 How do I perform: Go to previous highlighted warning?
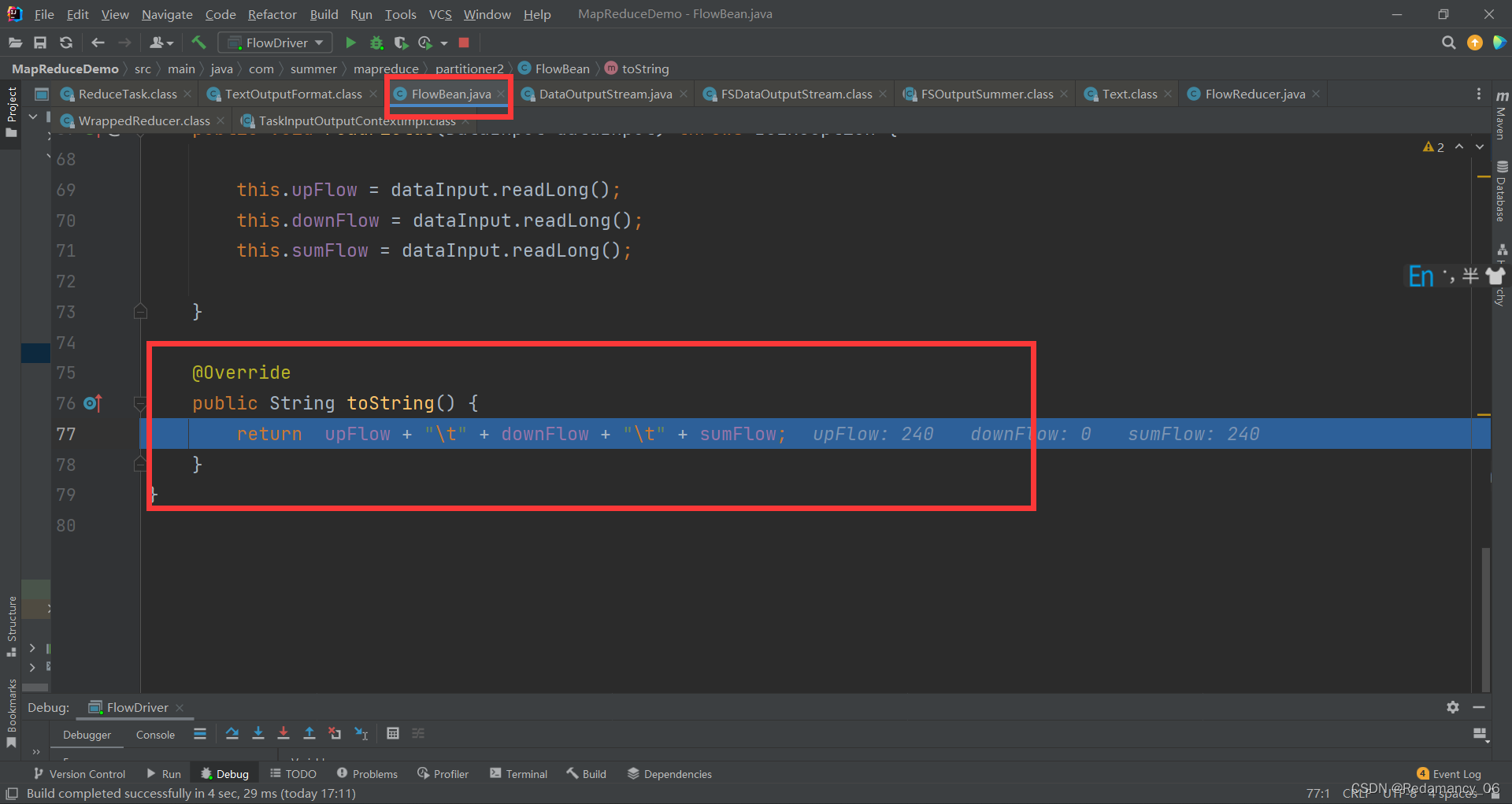coord(1459,146)
